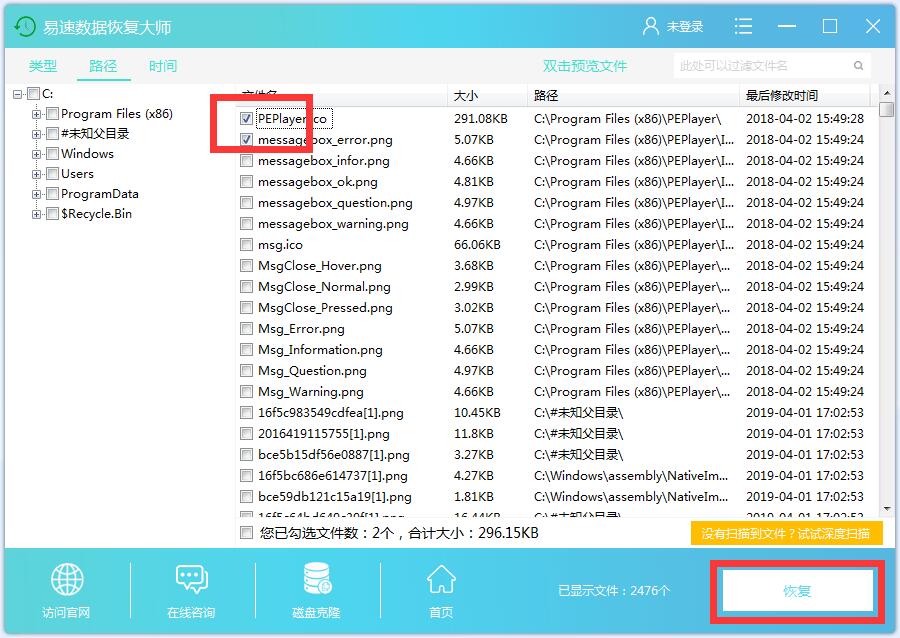The image size is (900, 638).
Task: Check msg.ico file checkbox
Action: tap(246, 245)
